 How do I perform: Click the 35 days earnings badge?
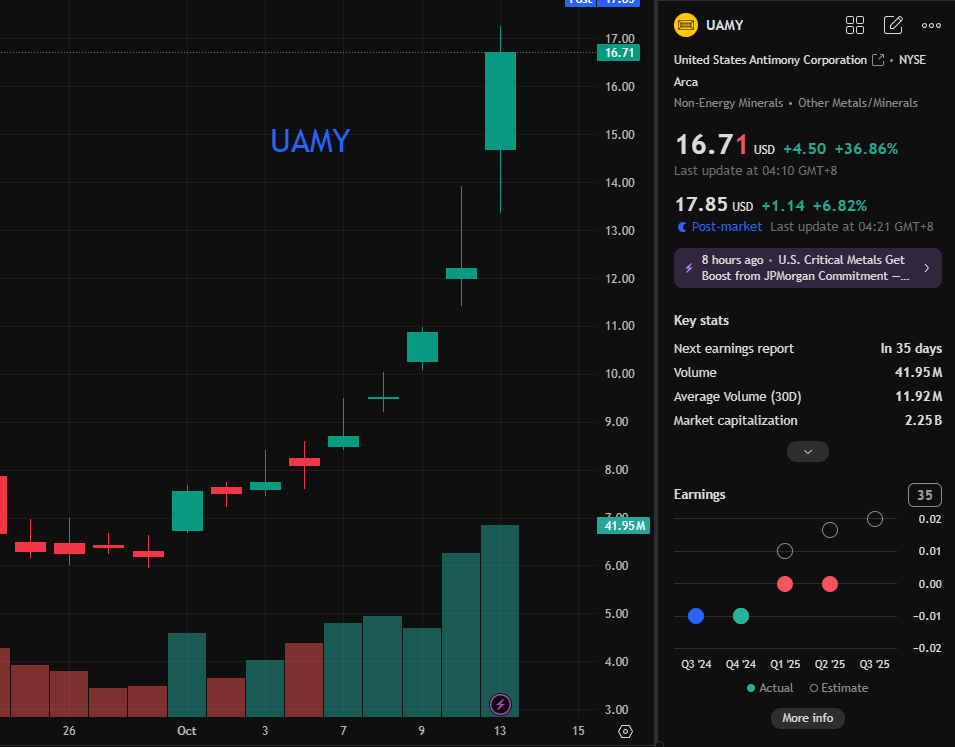click(x=925, y=495)
